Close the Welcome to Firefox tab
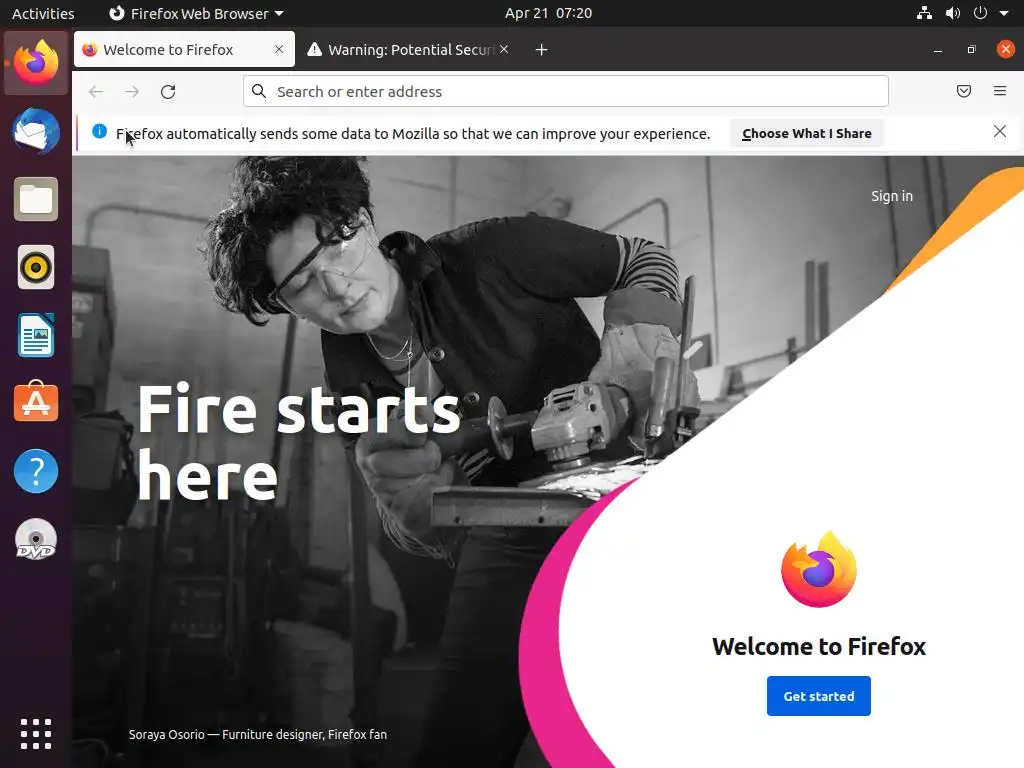 [x=279, y=49]
